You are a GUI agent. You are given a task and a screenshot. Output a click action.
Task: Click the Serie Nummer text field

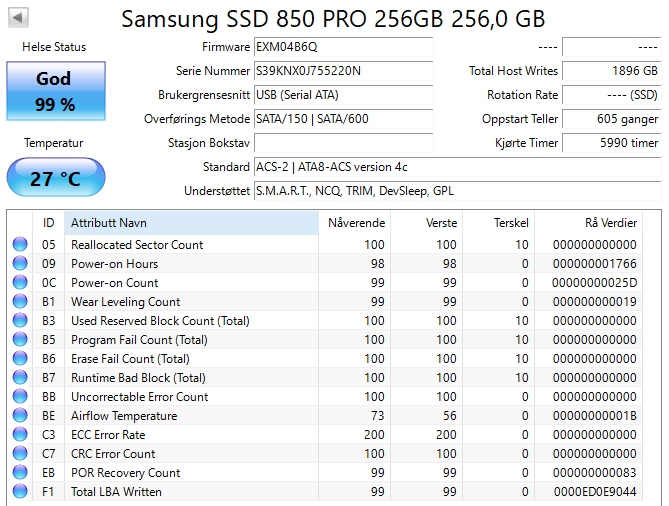pyautogui.click(x=343, y=71)
